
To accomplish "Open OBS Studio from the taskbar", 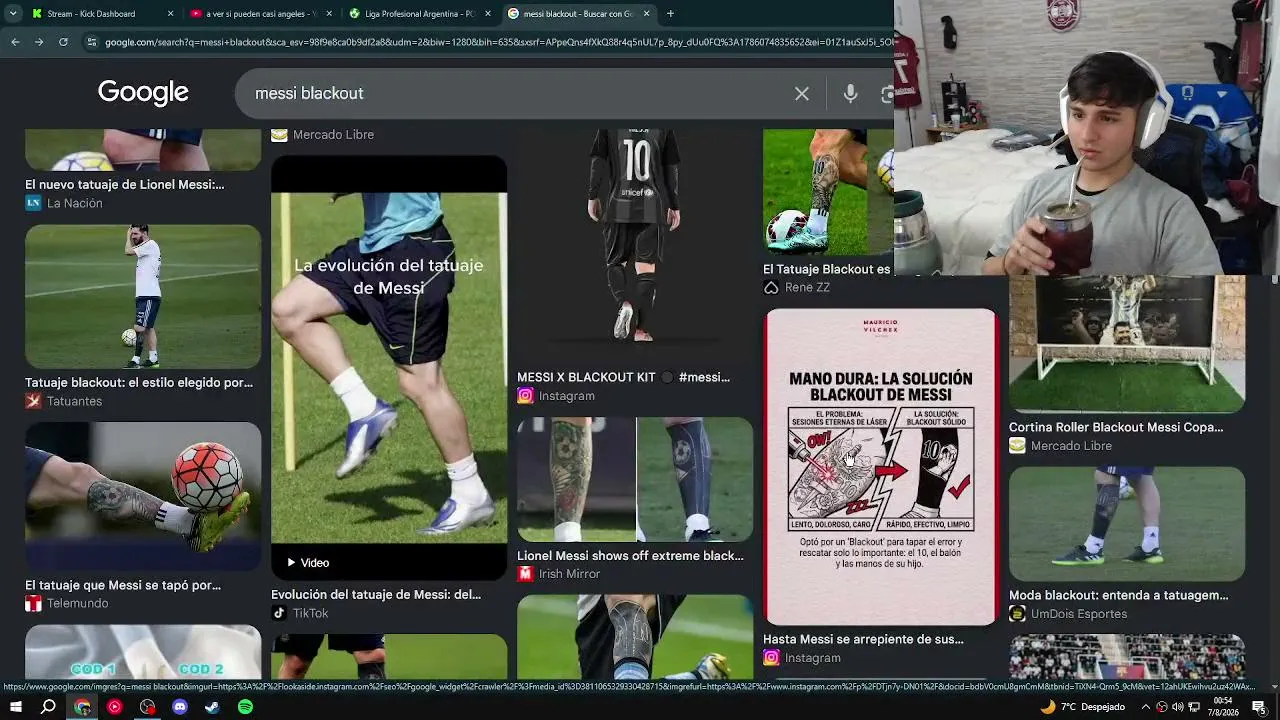I will pyautogui.click(x=148, y=707).
